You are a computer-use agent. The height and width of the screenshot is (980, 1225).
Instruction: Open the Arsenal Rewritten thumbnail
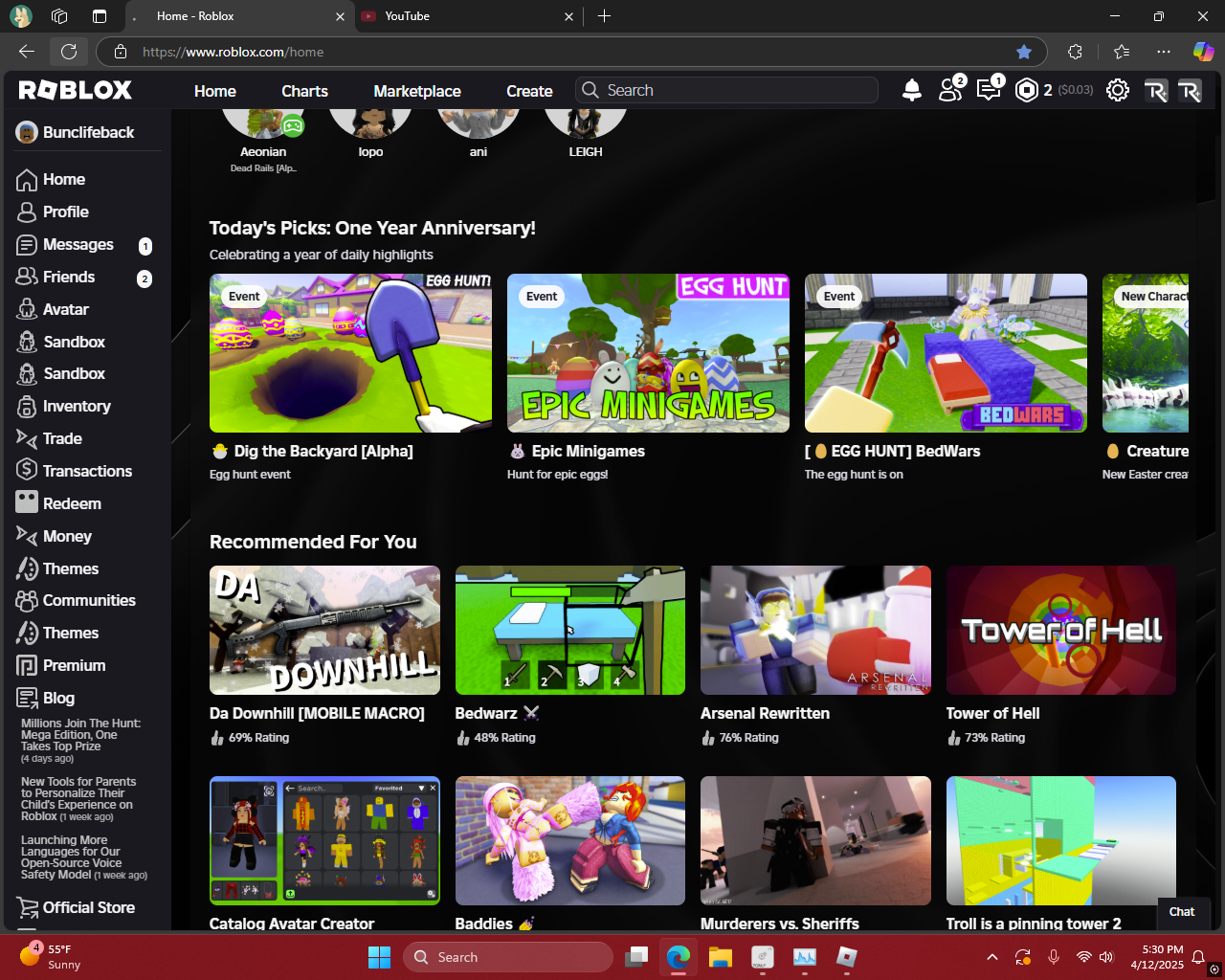(x=815, y=630)
